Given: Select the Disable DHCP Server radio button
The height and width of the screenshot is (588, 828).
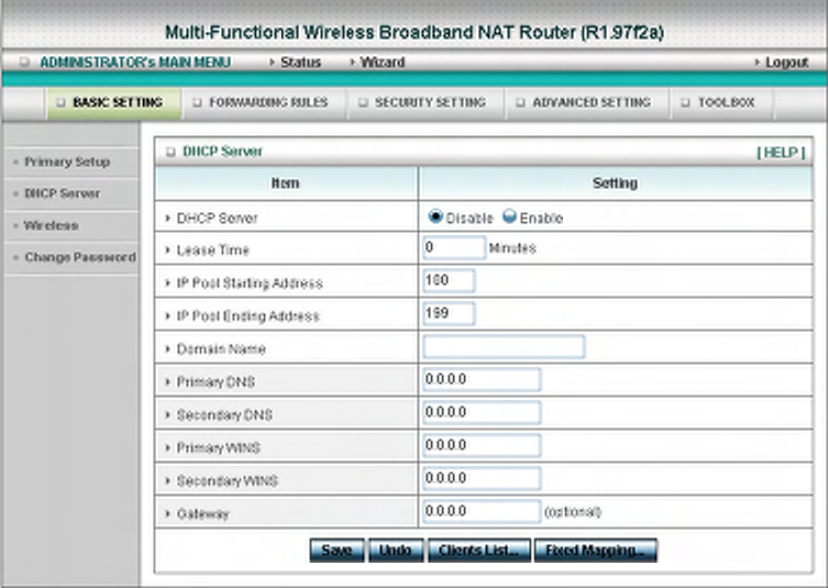Looking at the screenshot, I should [x=435, y=216].
